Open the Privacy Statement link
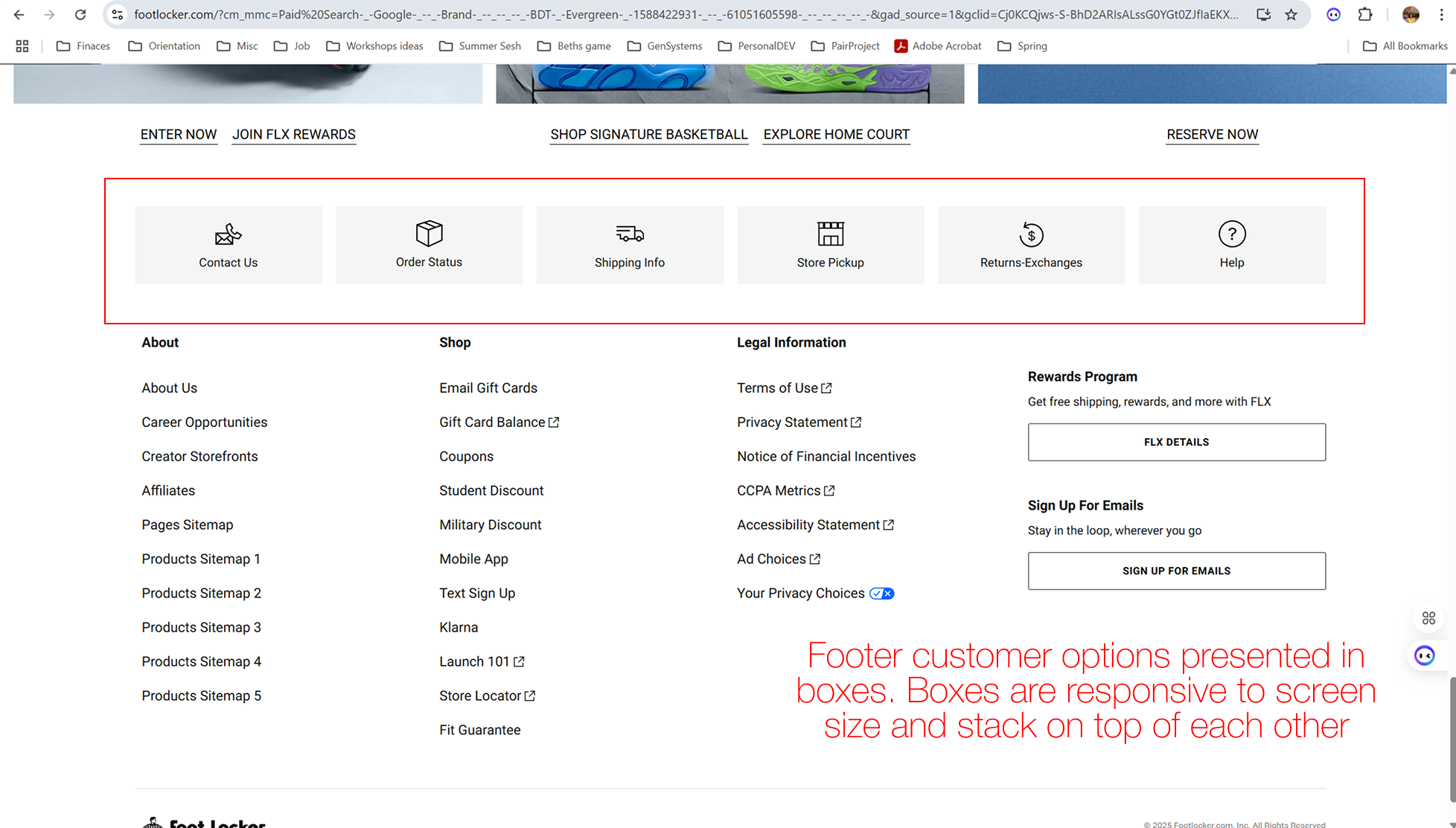The height and width of the screenshot is (828, 1456). tap(799, 422)
